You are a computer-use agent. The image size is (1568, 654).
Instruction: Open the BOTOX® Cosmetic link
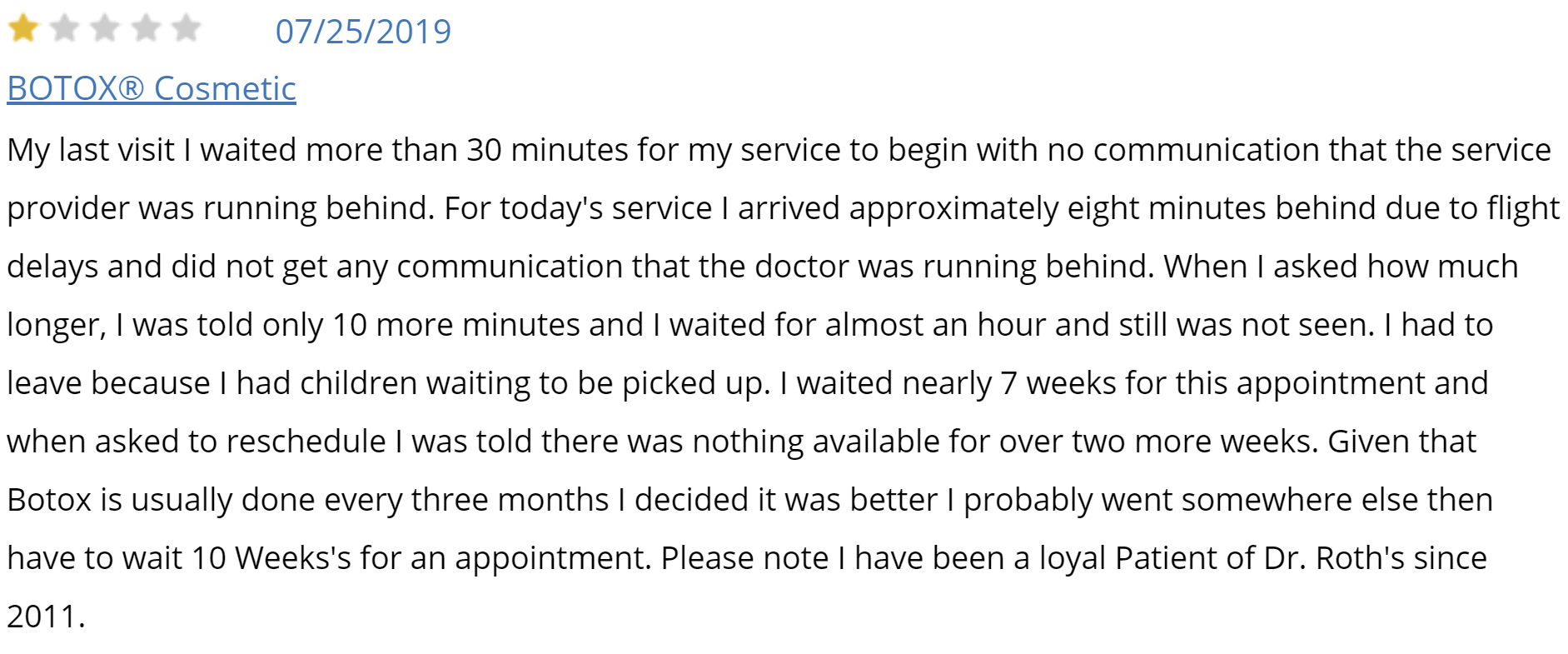[152, 88]
